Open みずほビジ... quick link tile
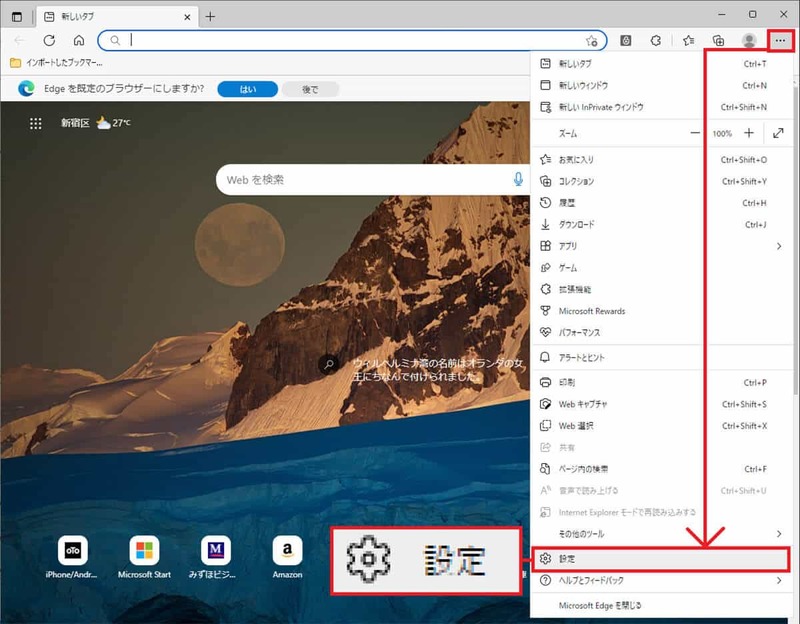Screen dimensions: 800x624 point(215,558)
